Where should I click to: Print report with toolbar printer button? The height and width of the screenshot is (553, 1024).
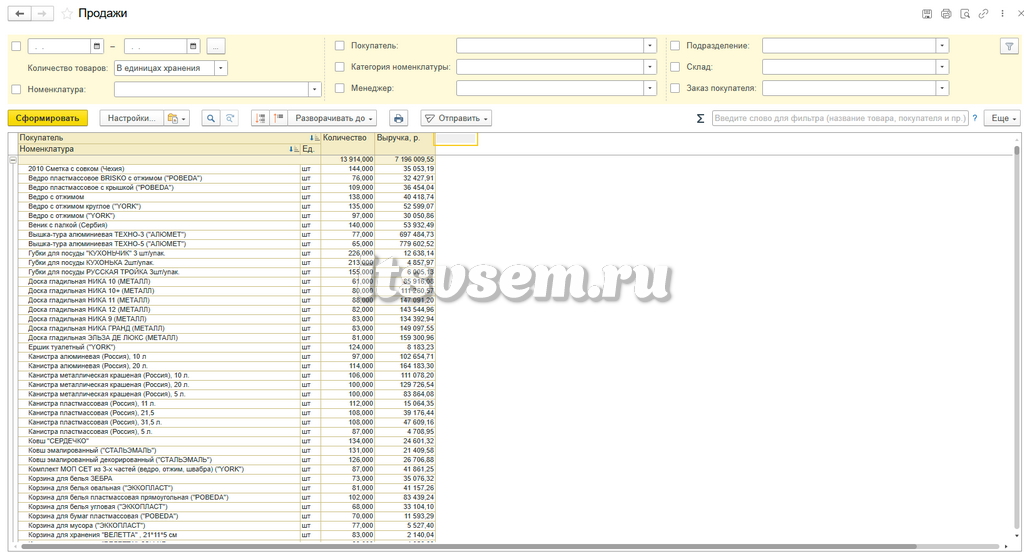pos(398,118)
